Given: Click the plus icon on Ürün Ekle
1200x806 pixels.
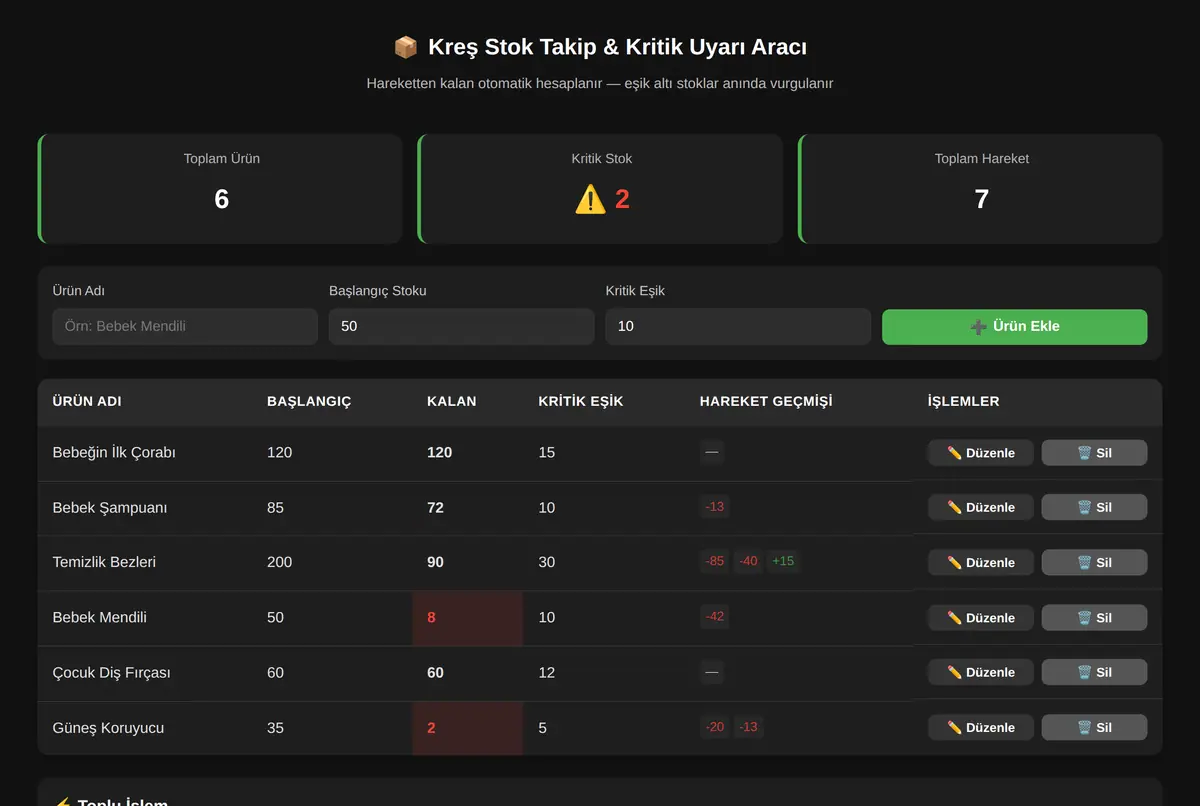Looking at the screenshot, I should 978,327.
